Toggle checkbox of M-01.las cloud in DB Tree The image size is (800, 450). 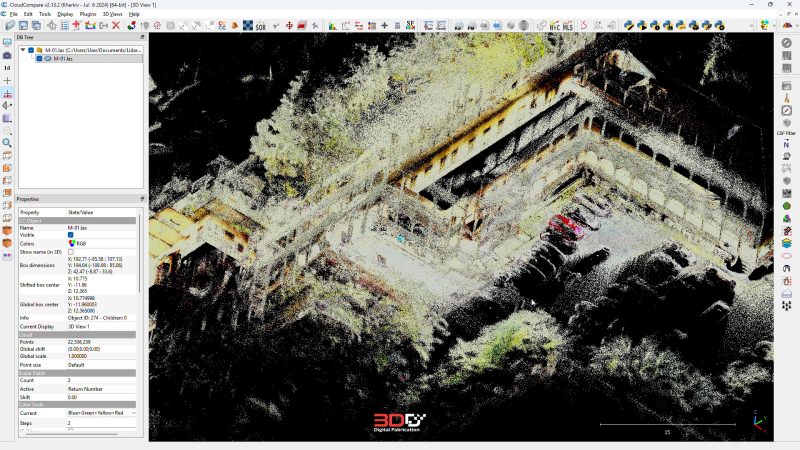[x=39, y=58]
